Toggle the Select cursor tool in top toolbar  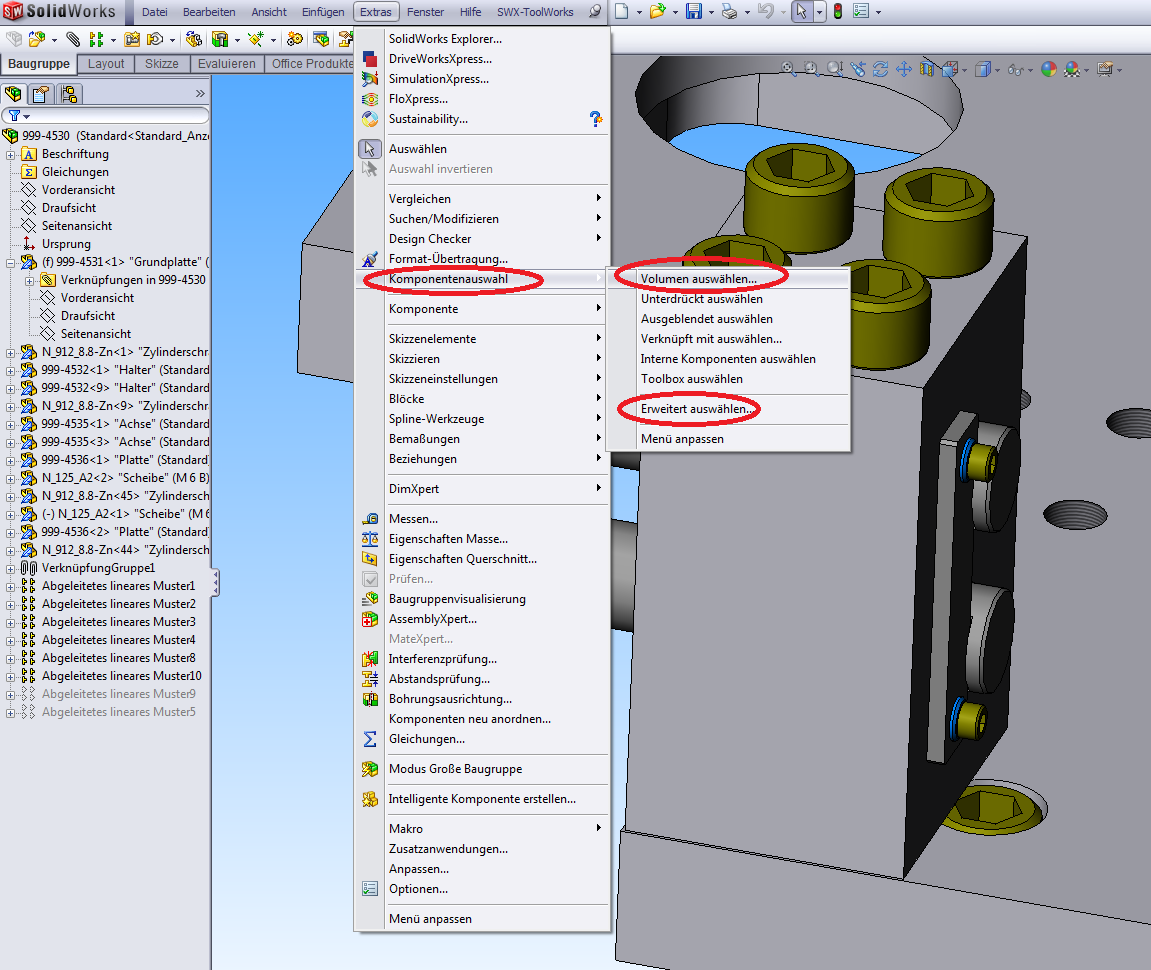802,11
